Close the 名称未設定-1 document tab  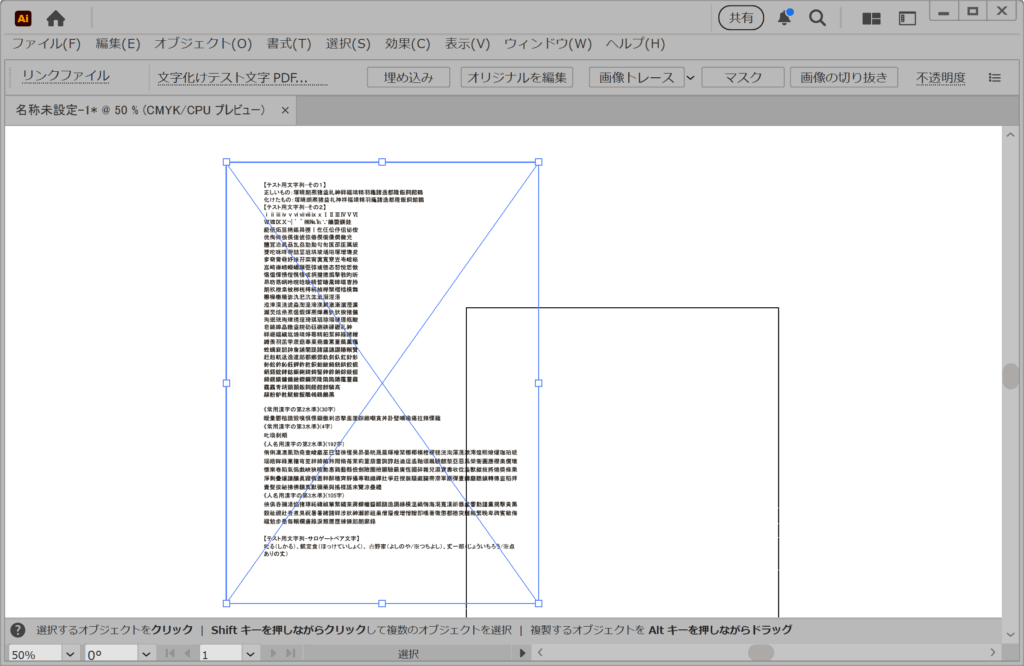(x=285, y=110)
